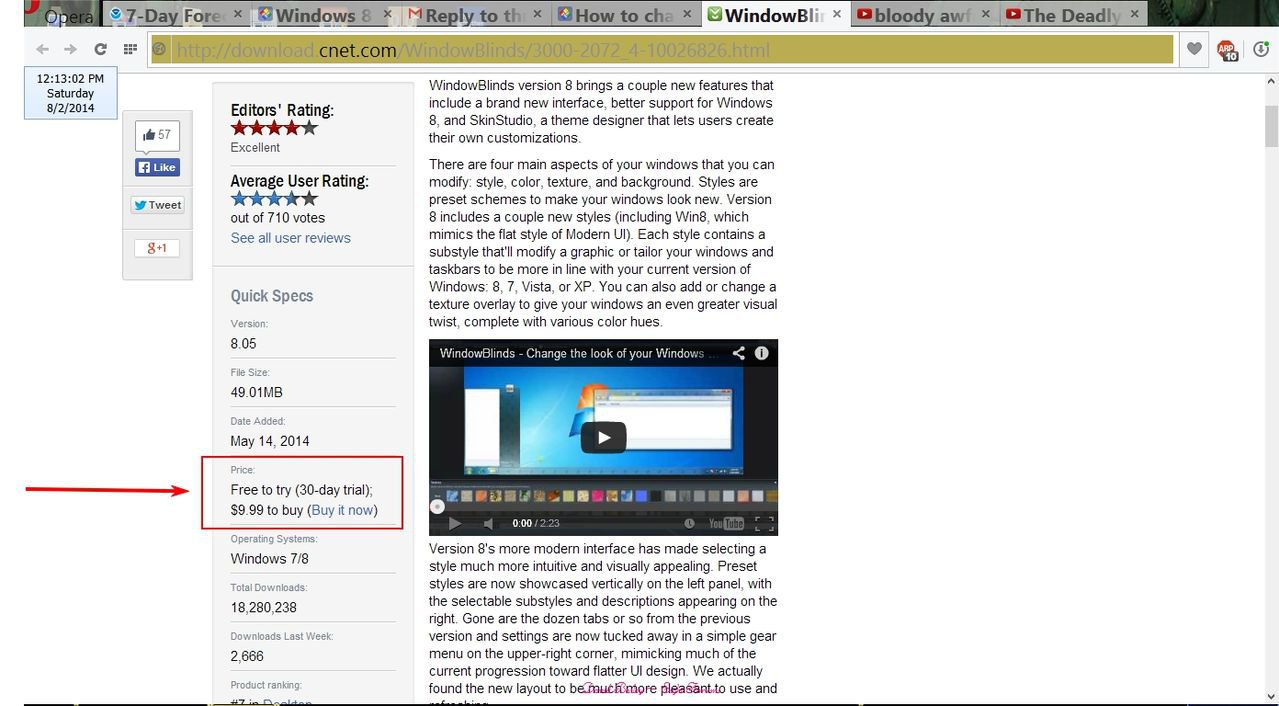
Task: Toggle fullscreen mode on the video player
Action: point(762,523)
